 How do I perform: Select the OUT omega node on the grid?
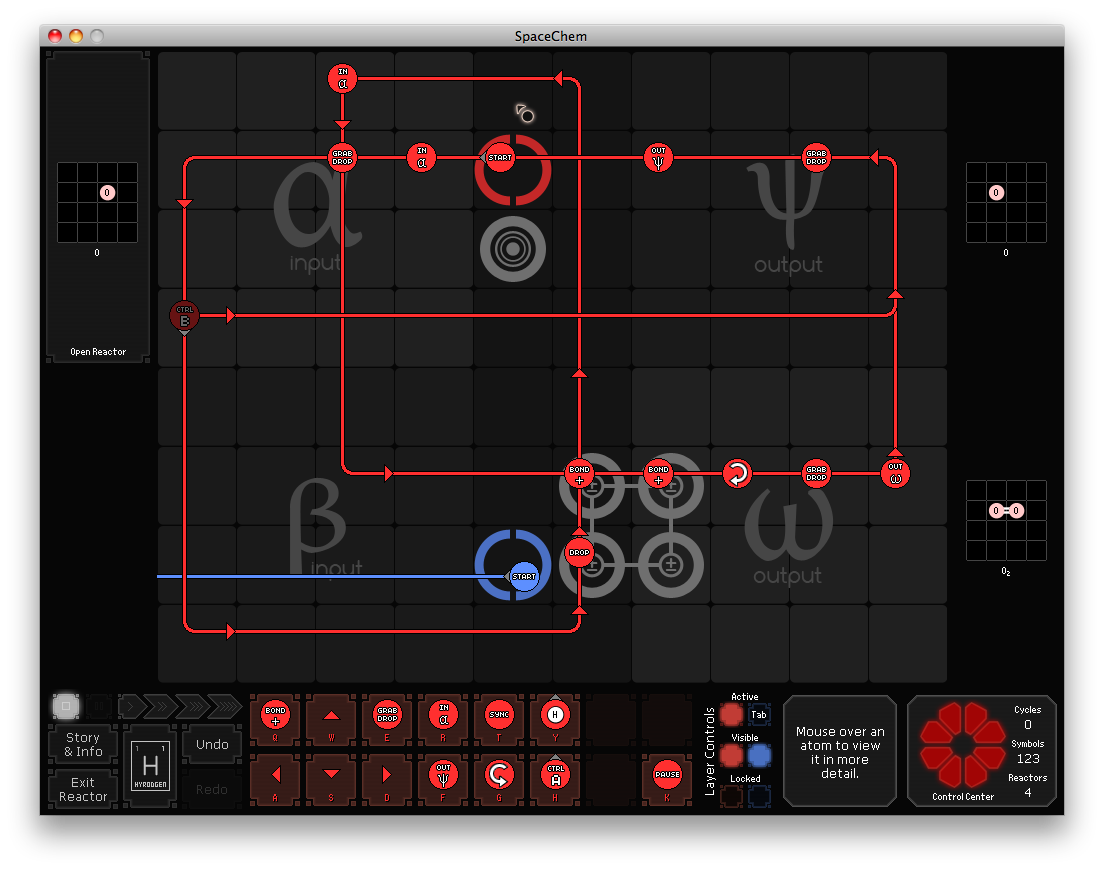pos(895,474)
